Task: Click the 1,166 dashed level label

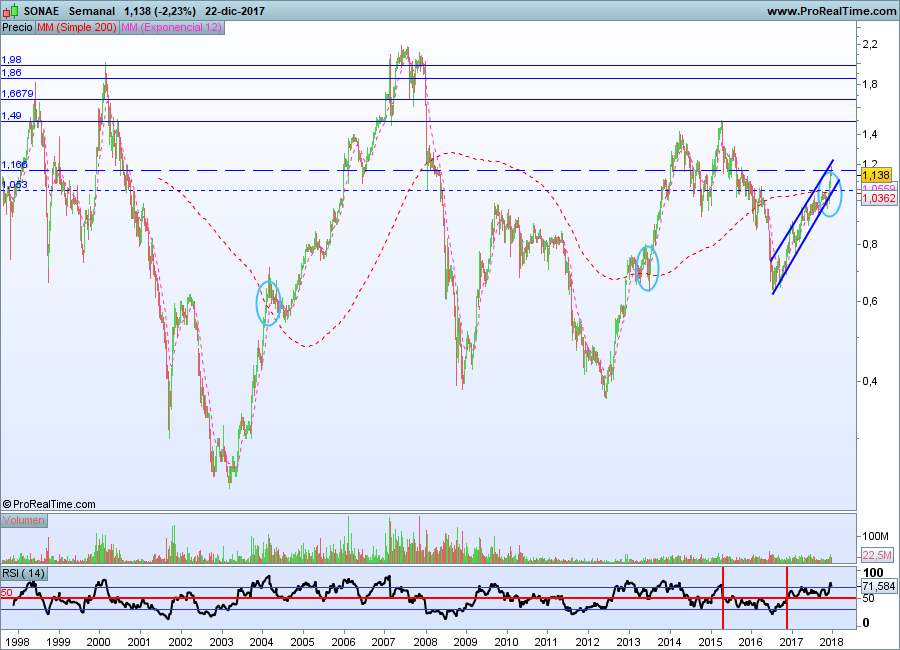Action: (14, 165)
